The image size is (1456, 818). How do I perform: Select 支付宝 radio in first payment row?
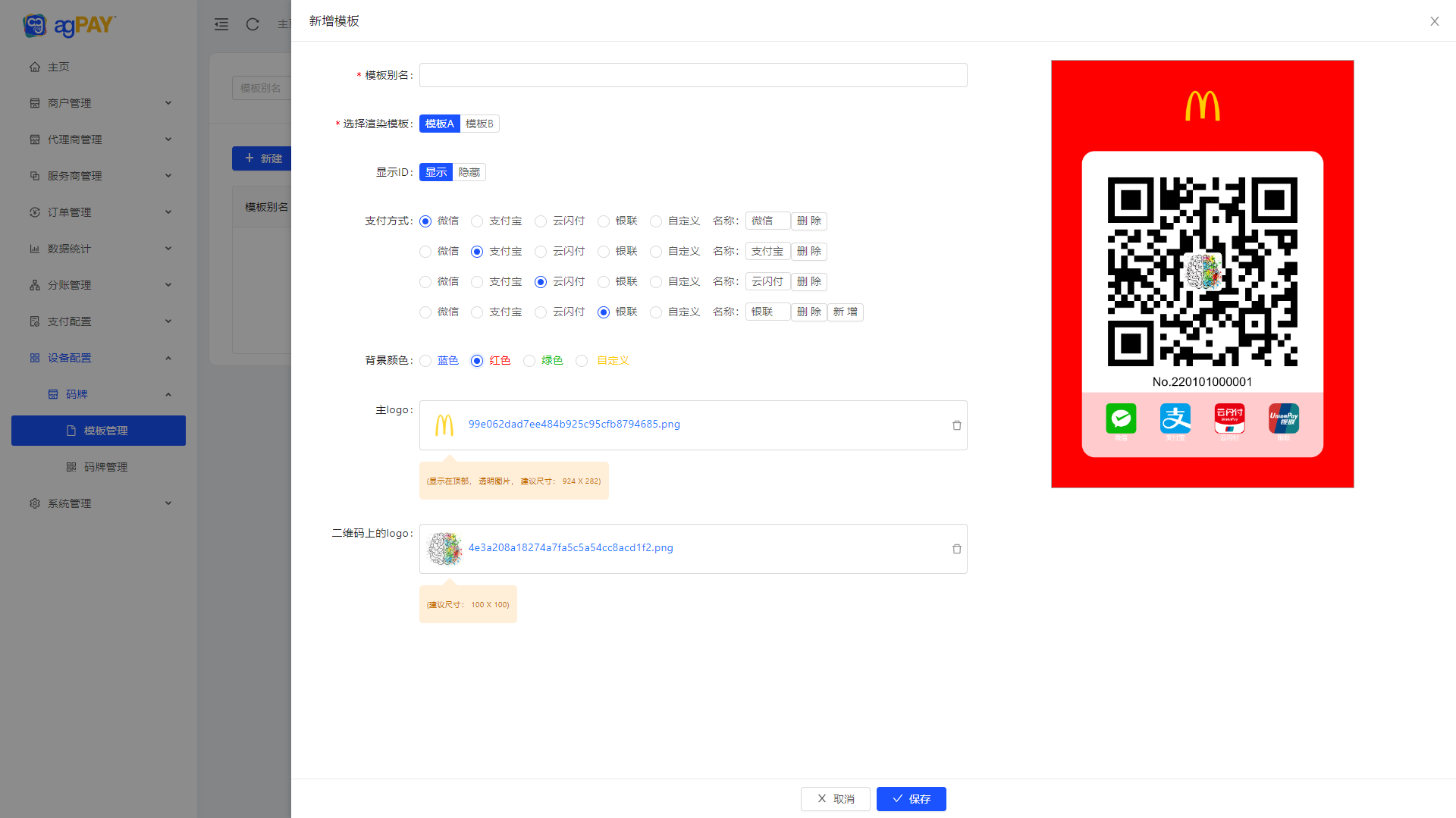pos(477,221)
